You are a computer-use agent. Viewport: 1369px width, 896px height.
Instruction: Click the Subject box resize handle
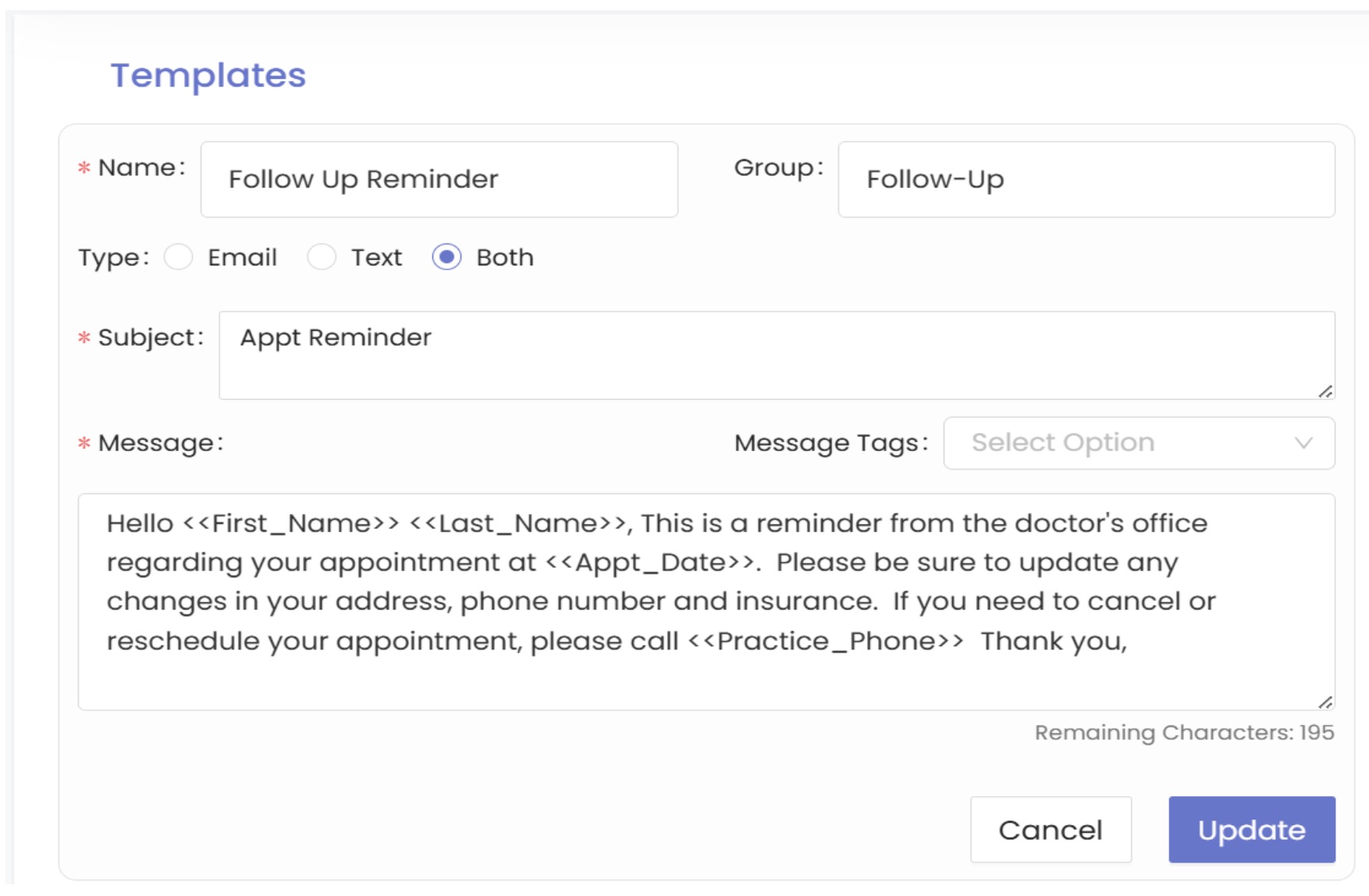click(x=1325, y=391)
